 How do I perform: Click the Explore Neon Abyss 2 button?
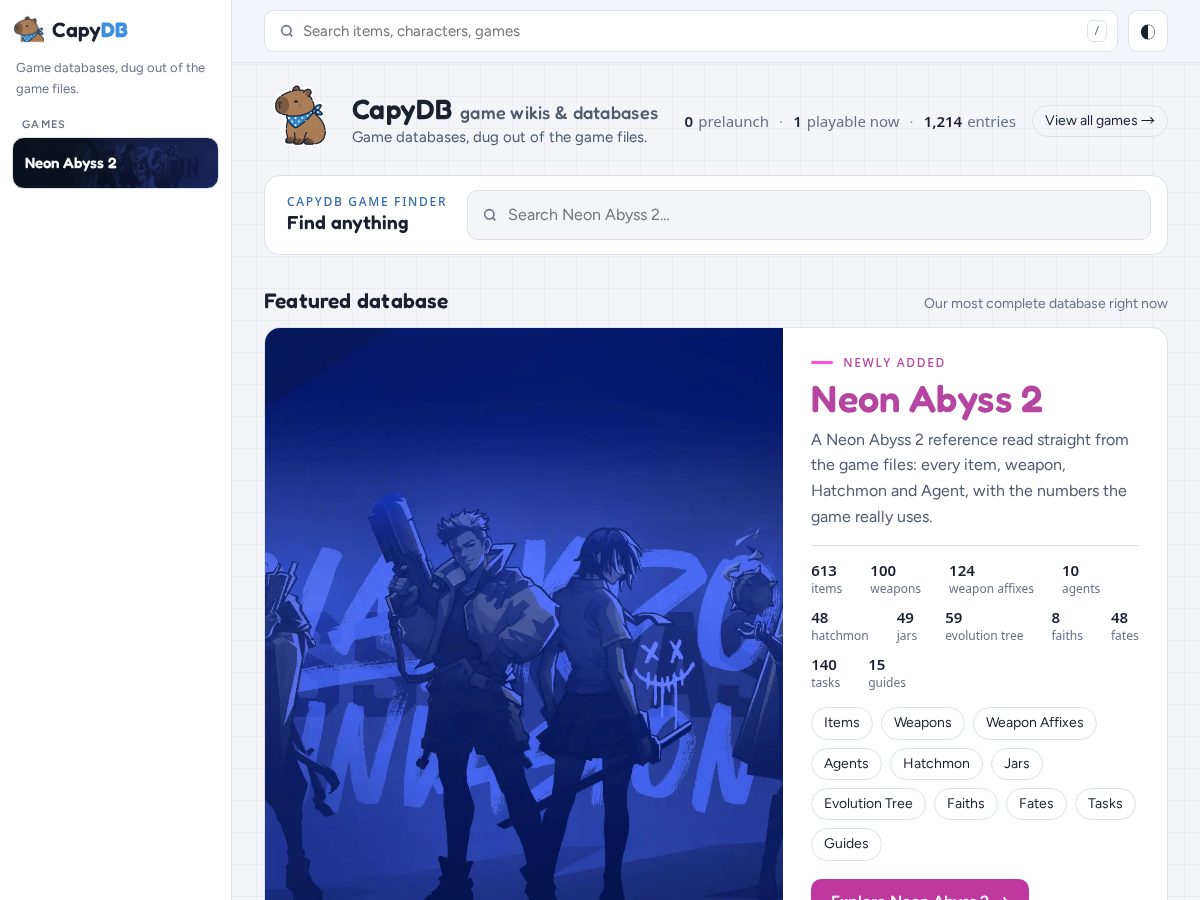point(920,890)
